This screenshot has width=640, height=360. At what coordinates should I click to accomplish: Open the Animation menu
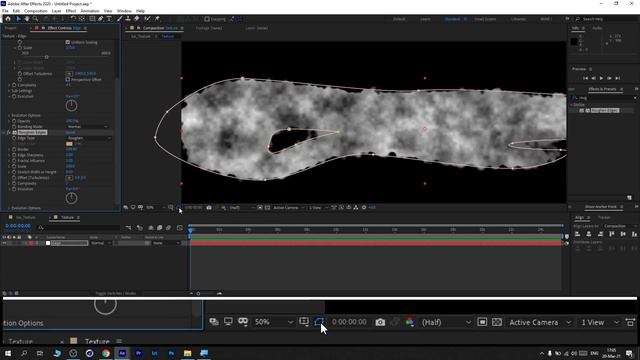tap(90, 11)
